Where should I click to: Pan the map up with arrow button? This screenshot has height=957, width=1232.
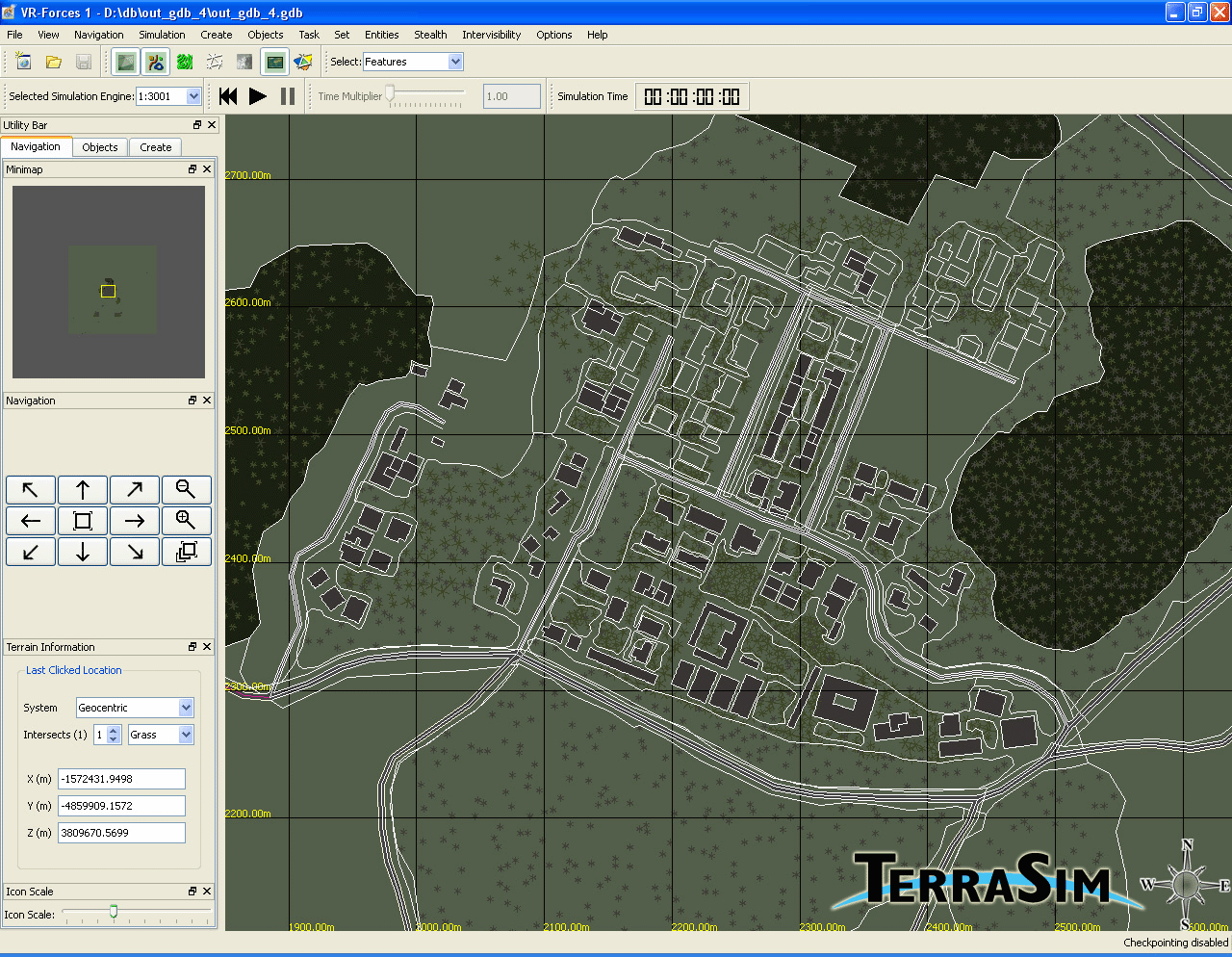pos(83,490)
